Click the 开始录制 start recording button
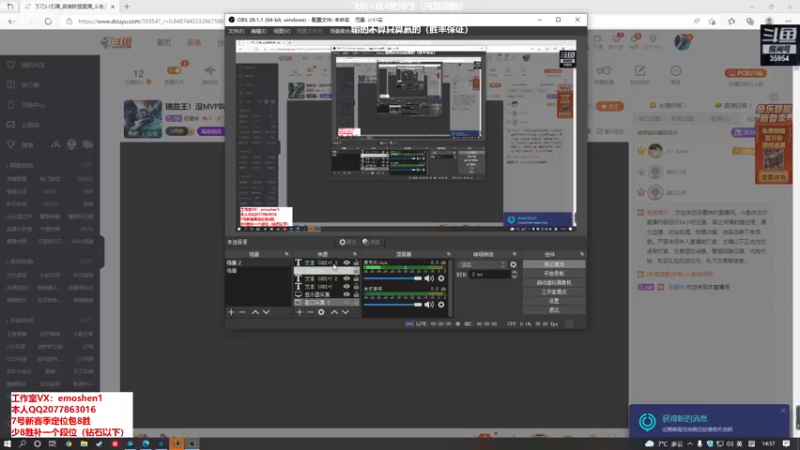Screen dimensions: 800x450 554,273
